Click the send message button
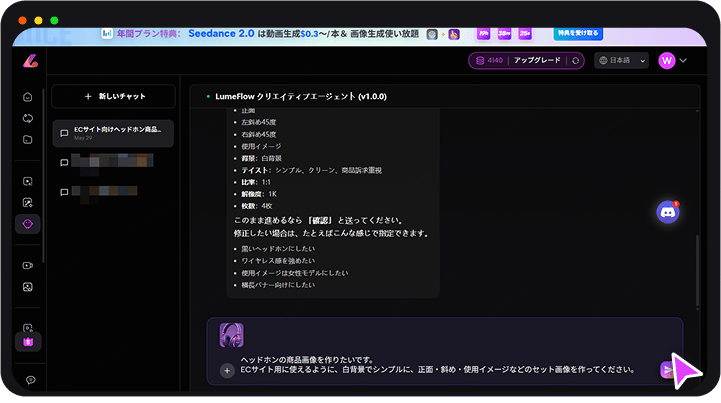This screenshot has width=721, height=403. 668,370
